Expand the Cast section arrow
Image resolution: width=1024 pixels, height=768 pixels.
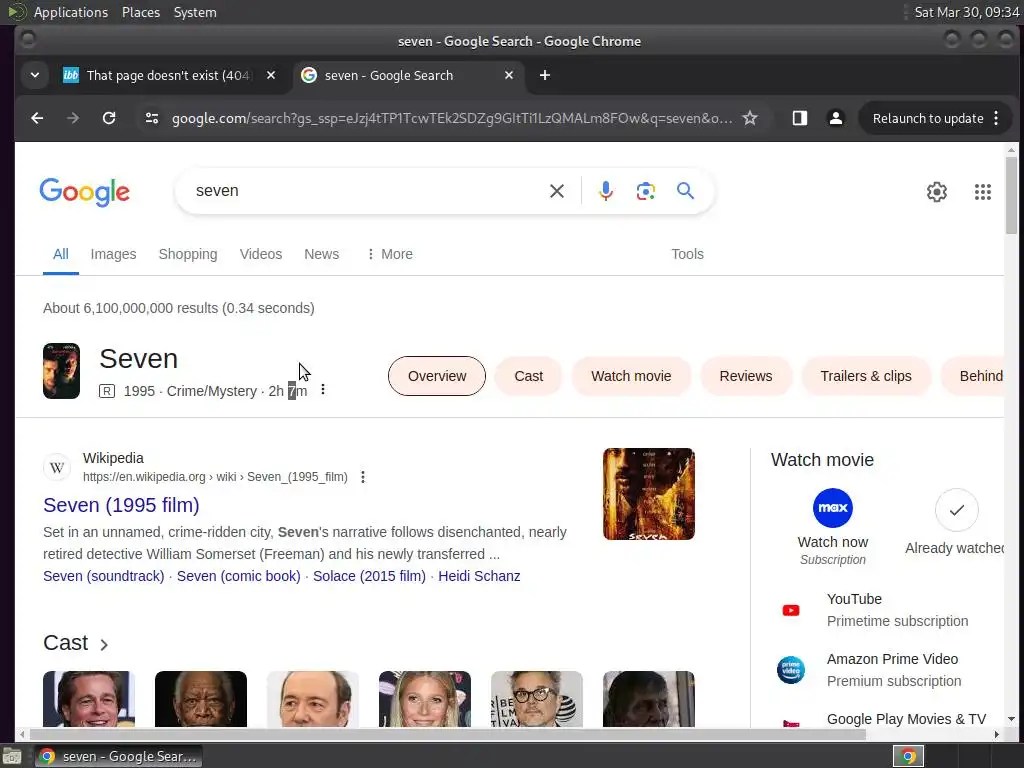tap(104, 645)
